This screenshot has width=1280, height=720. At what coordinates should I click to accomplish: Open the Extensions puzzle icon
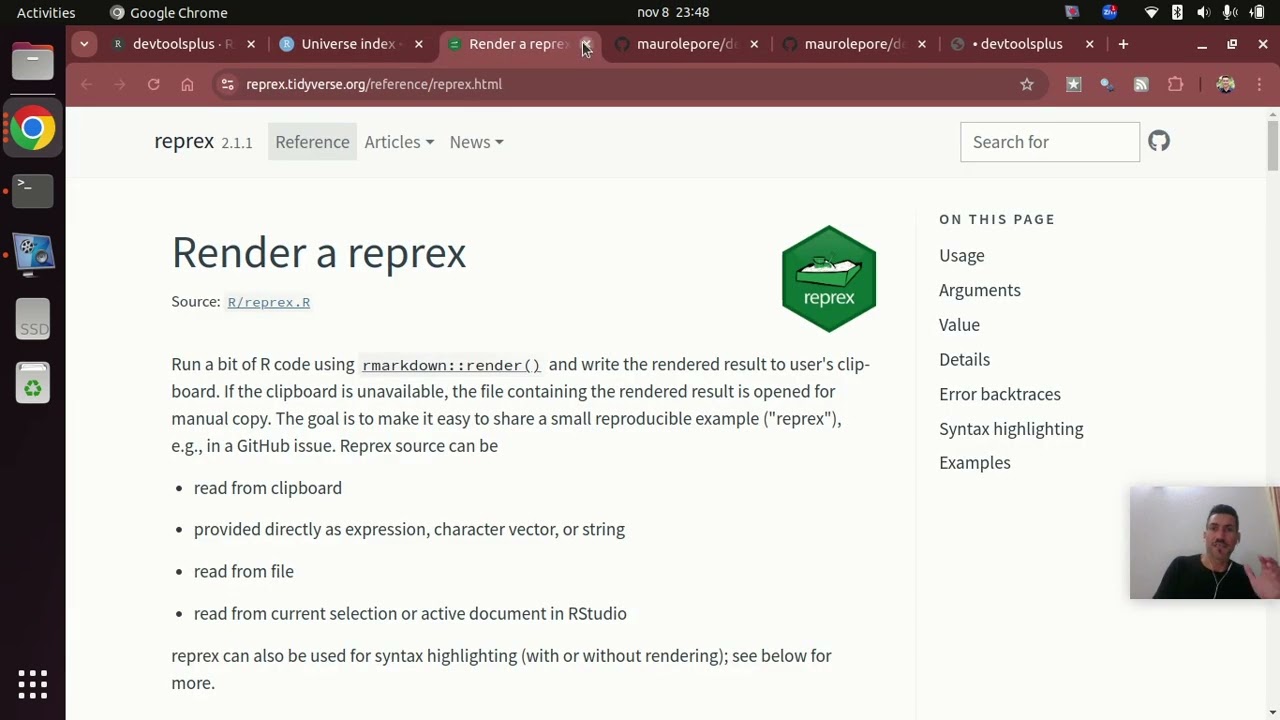[x=1175, y=84]
